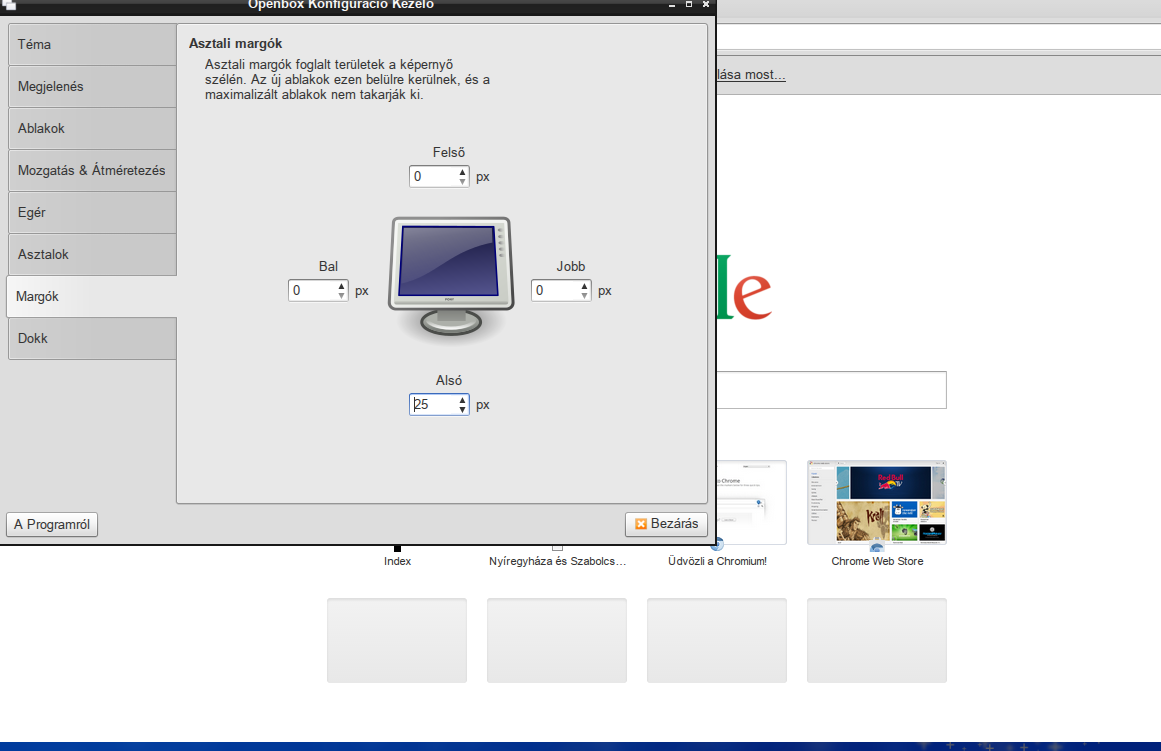The width and height of the screenshot is (1161, 751).
Task: Open Chrome Web Store thumbnail in browser
Action: coord(877,502)
